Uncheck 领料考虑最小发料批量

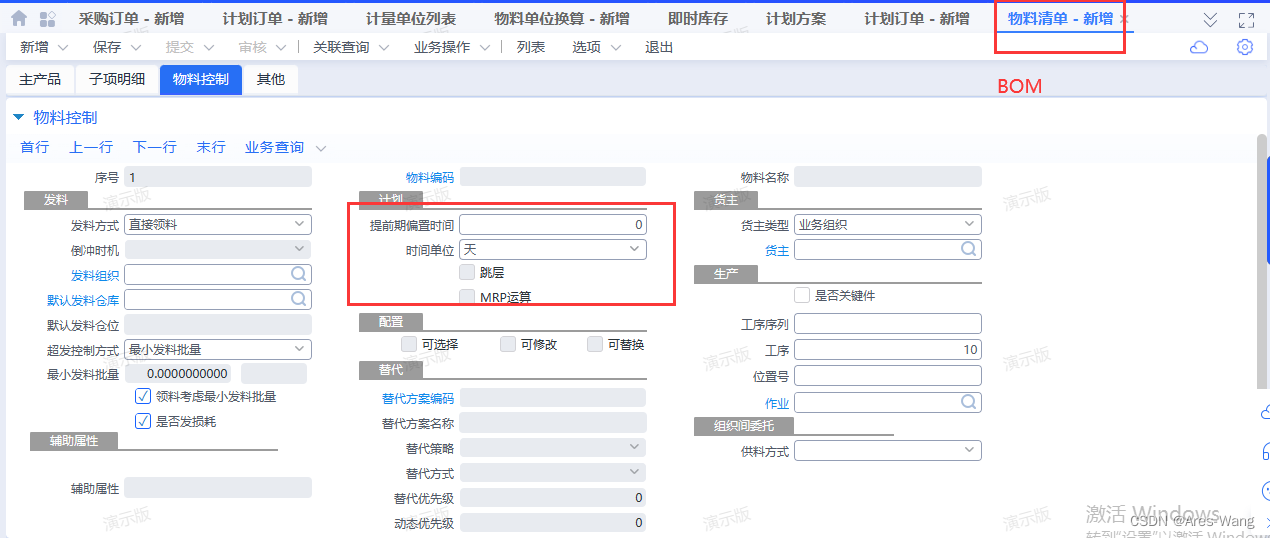143,396
